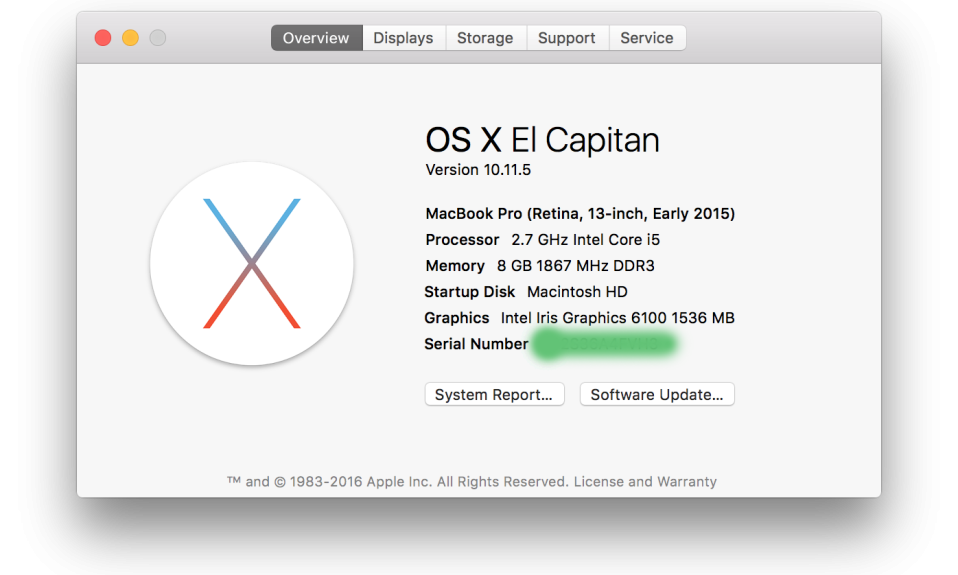Click the OS X El Capitan heading
Screen dimensions: 958x575
[x=542, y=140]
